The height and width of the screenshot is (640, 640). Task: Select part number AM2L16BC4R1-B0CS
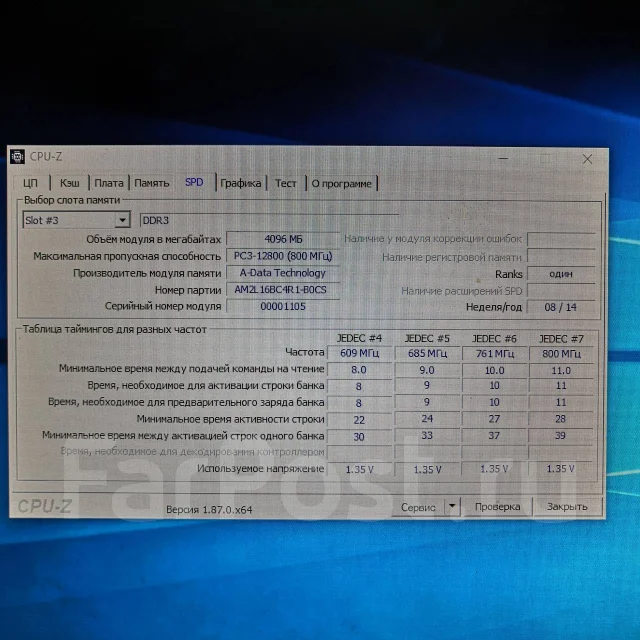(283, 290)
